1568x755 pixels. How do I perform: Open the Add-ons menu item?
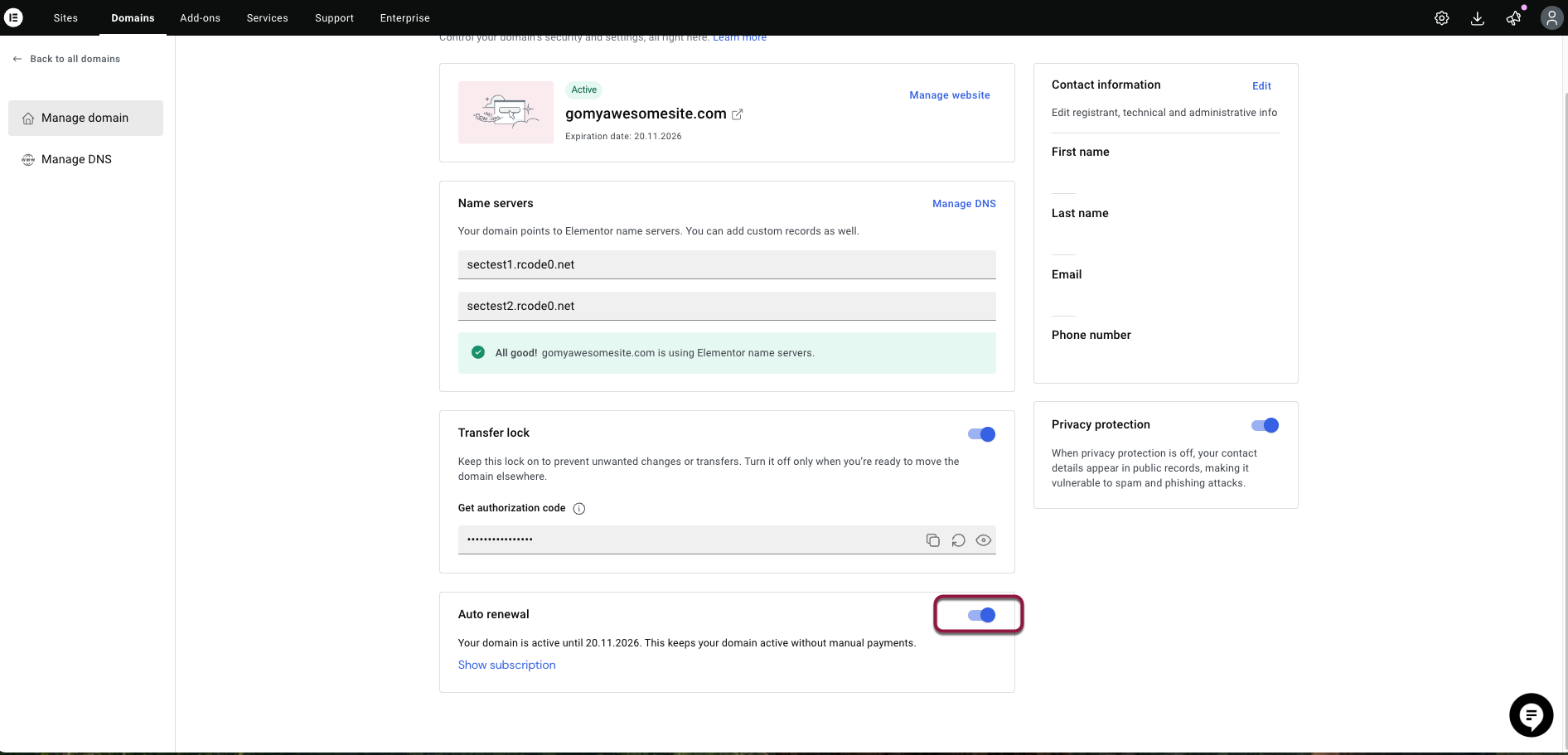[x=200, y=18]
